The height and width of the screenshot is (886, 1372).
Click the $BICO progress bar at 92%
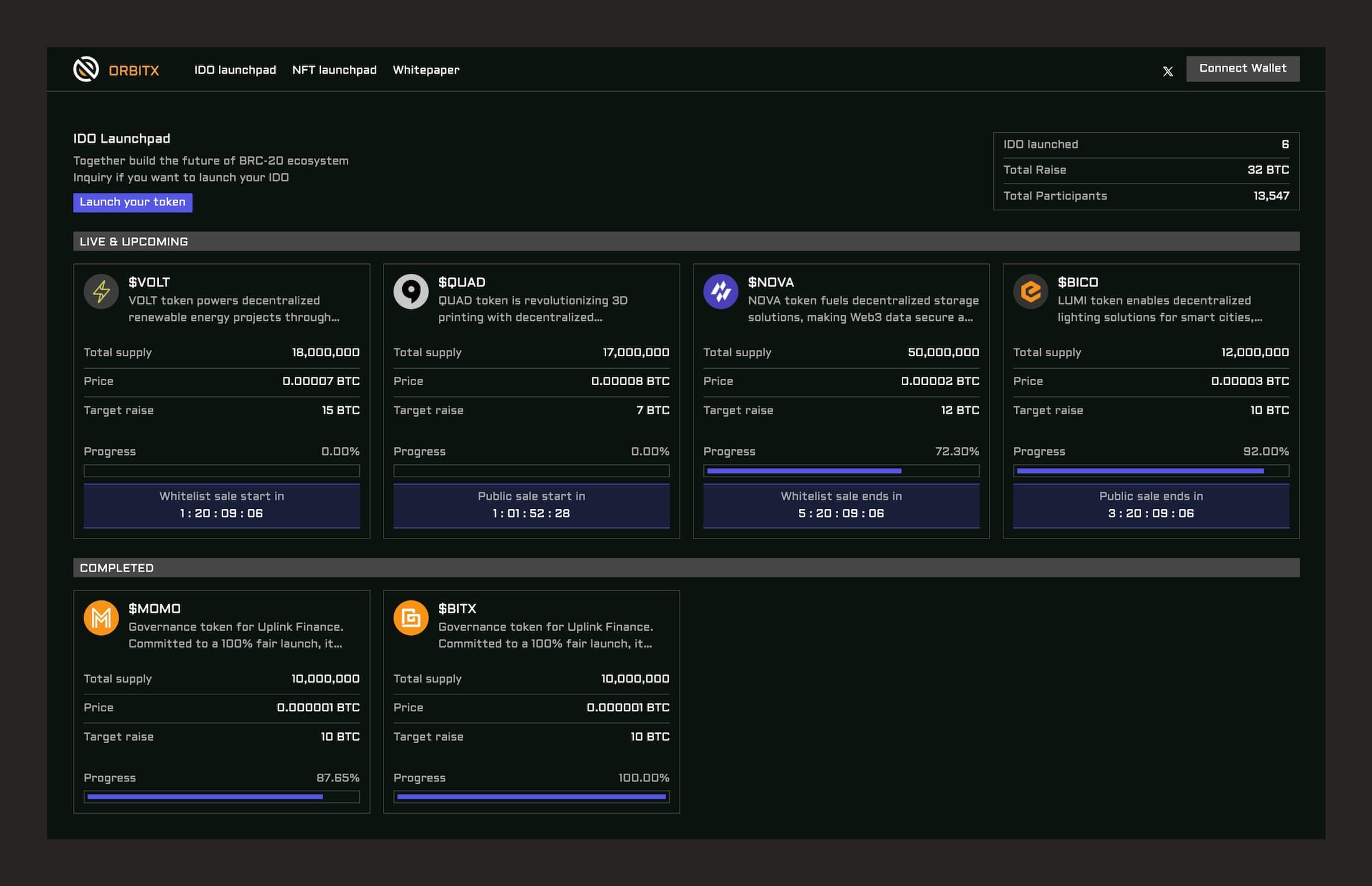pyautogui.click(x=1151, y=471)
